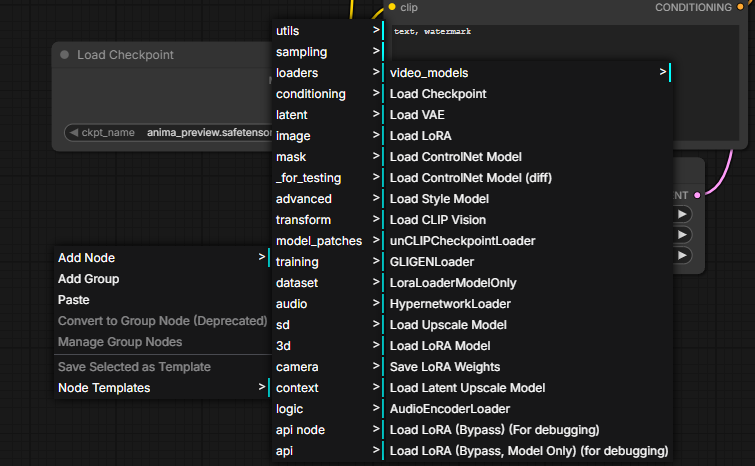The width and height of the screenshot is (755, 466).
Task: Click the middle increment arrow on right node
Action: 682,234
